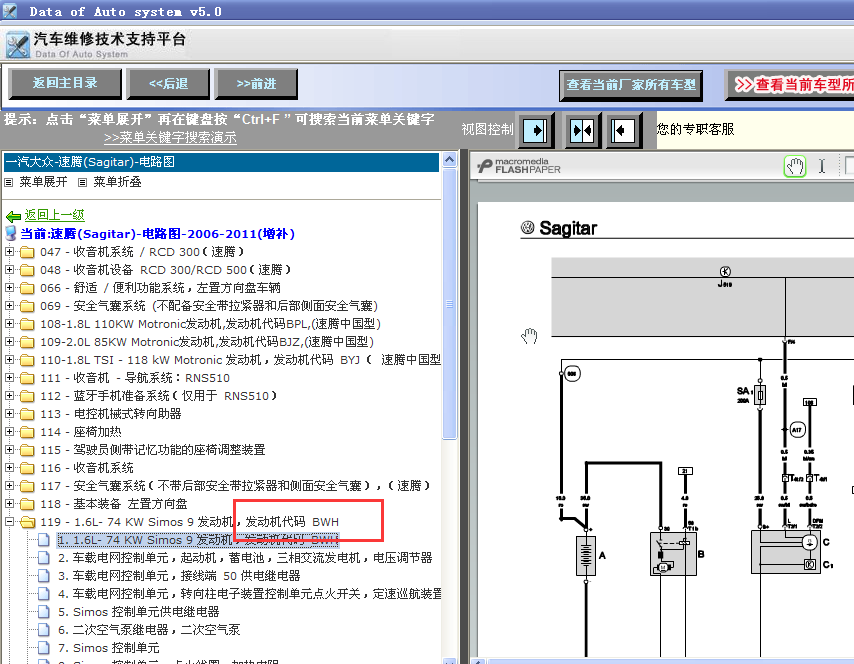Click the <<后退 back button

[168, 84]
